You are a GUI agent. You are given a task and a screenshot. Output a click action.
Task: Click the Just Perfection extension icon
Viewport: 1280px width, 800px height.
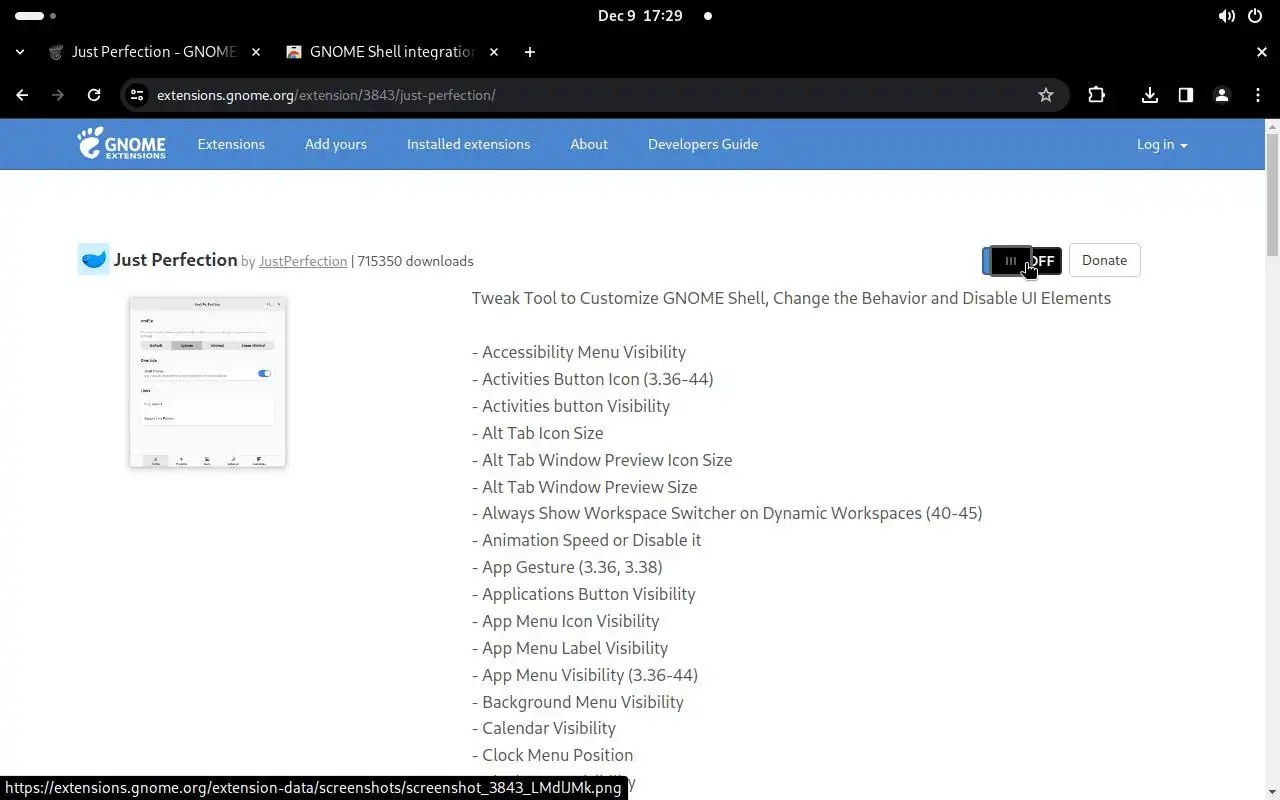click(94, 260)
